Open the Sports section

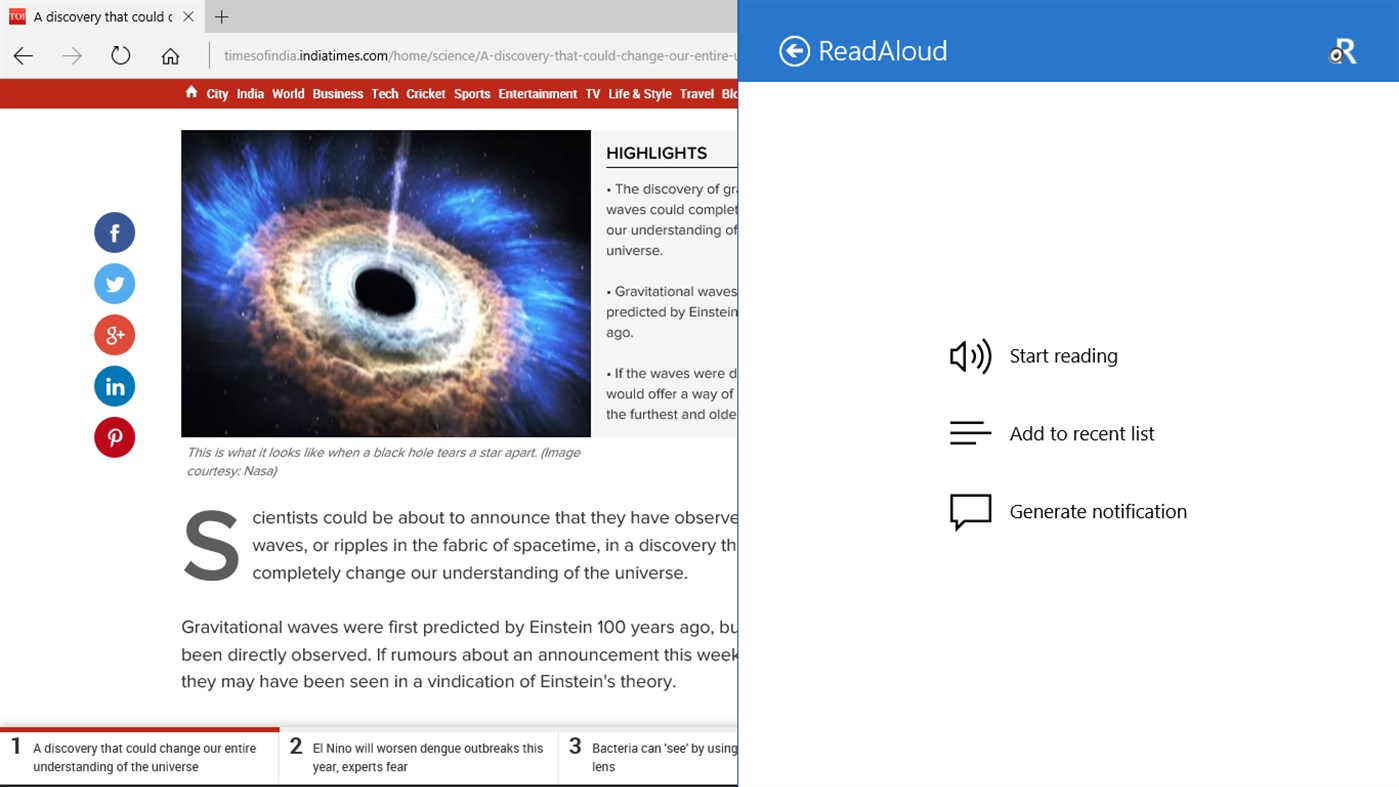[x=471, y=93]
